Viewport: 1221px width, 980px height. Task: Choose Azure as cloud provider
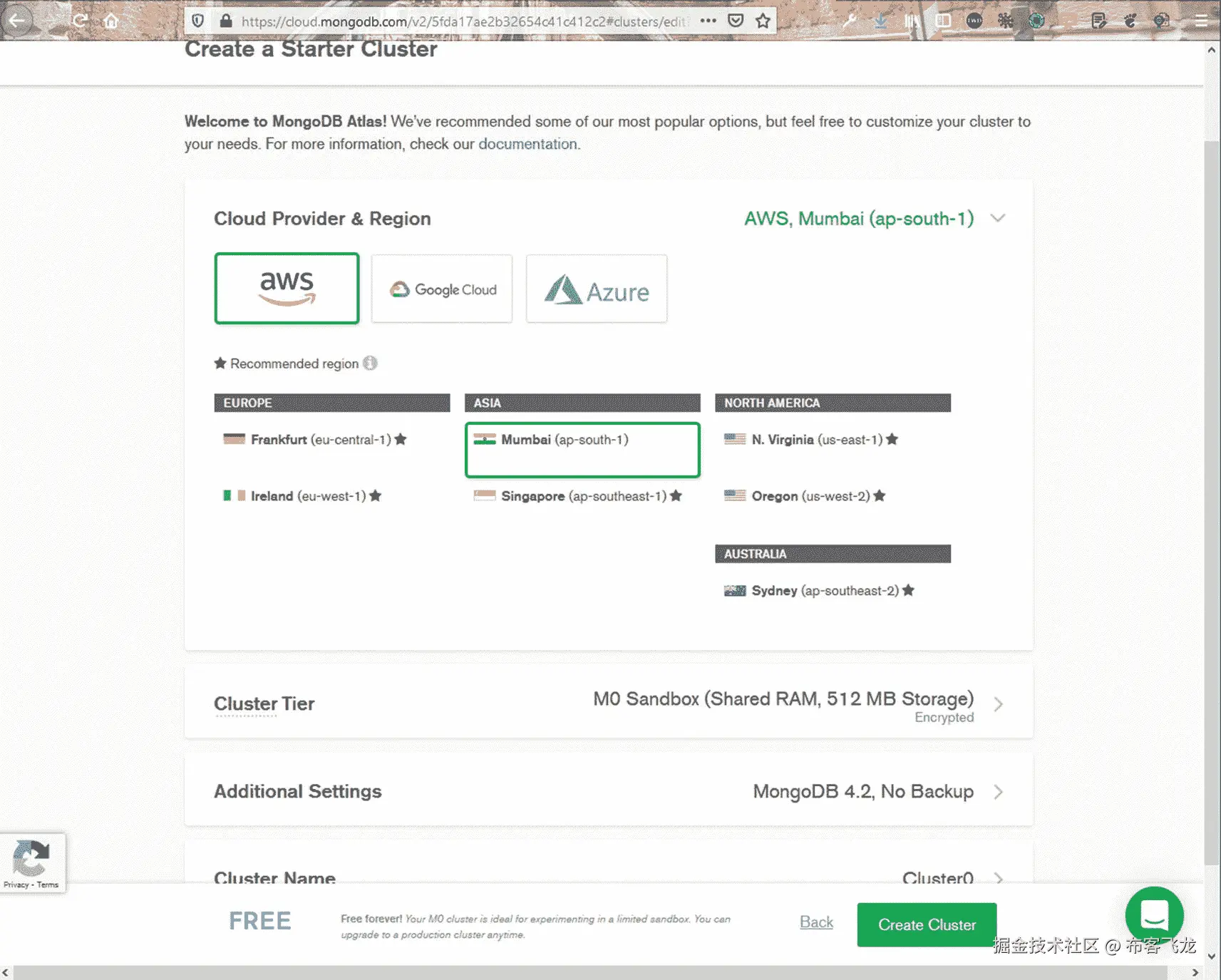pyautogui.click(x=597, y=289)
